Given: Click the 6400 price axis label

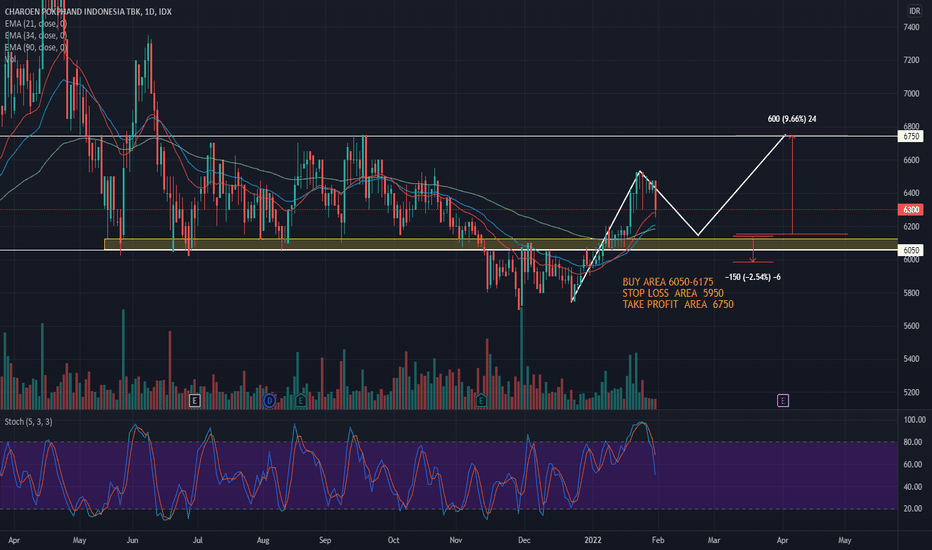Looking at the screenshot, I should point(911,193).
